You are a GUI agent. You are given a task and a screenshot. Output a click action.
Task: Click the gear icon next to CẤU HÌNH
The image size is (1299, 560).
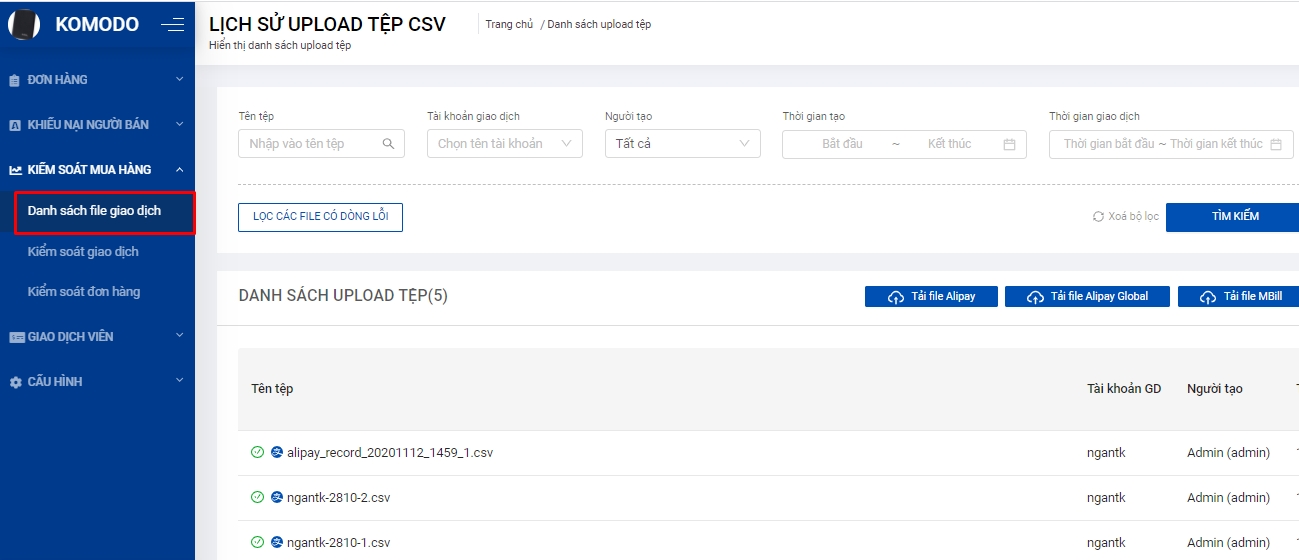point(15,382)
